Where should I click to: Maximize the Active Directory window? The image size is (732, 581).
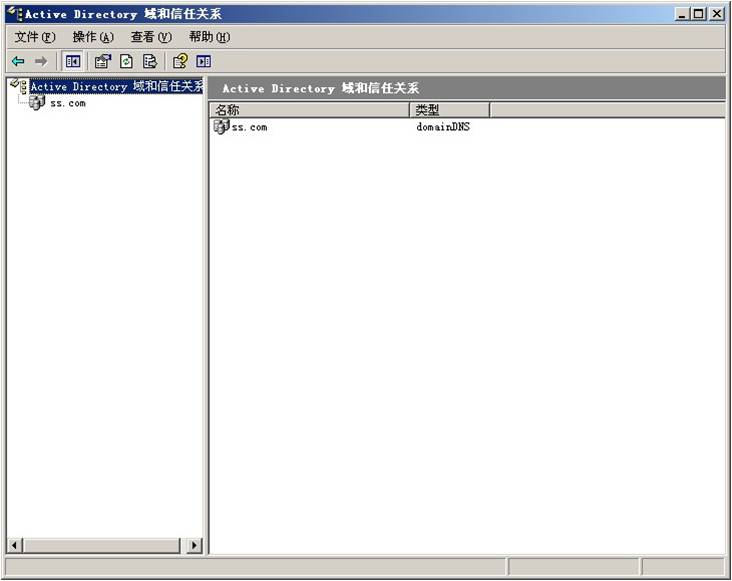(x=698, y=14)
